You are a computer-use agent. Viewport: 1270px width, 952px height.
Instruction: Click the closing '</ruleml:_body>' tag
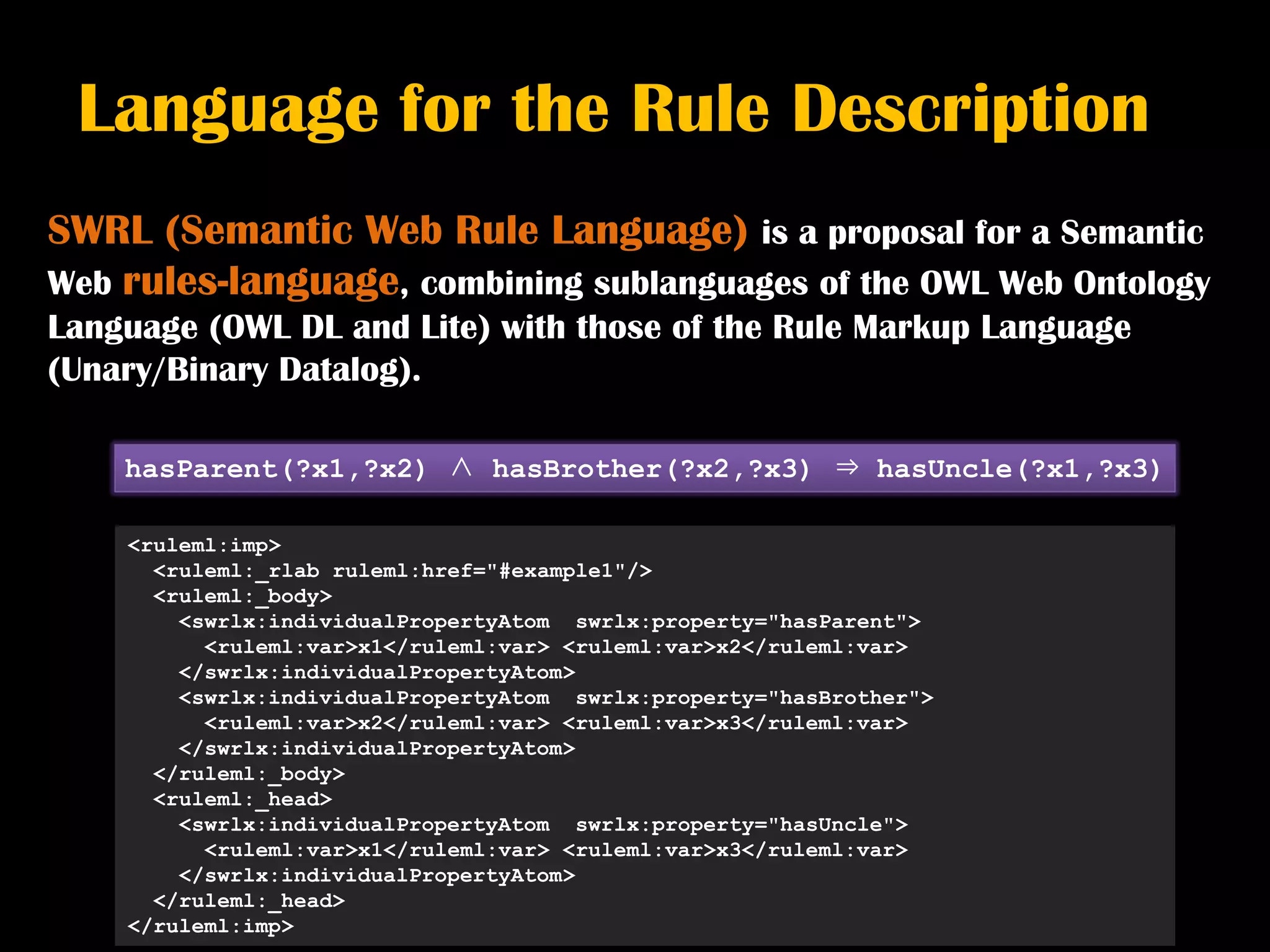pyautogui.click(x=249, y=775)
